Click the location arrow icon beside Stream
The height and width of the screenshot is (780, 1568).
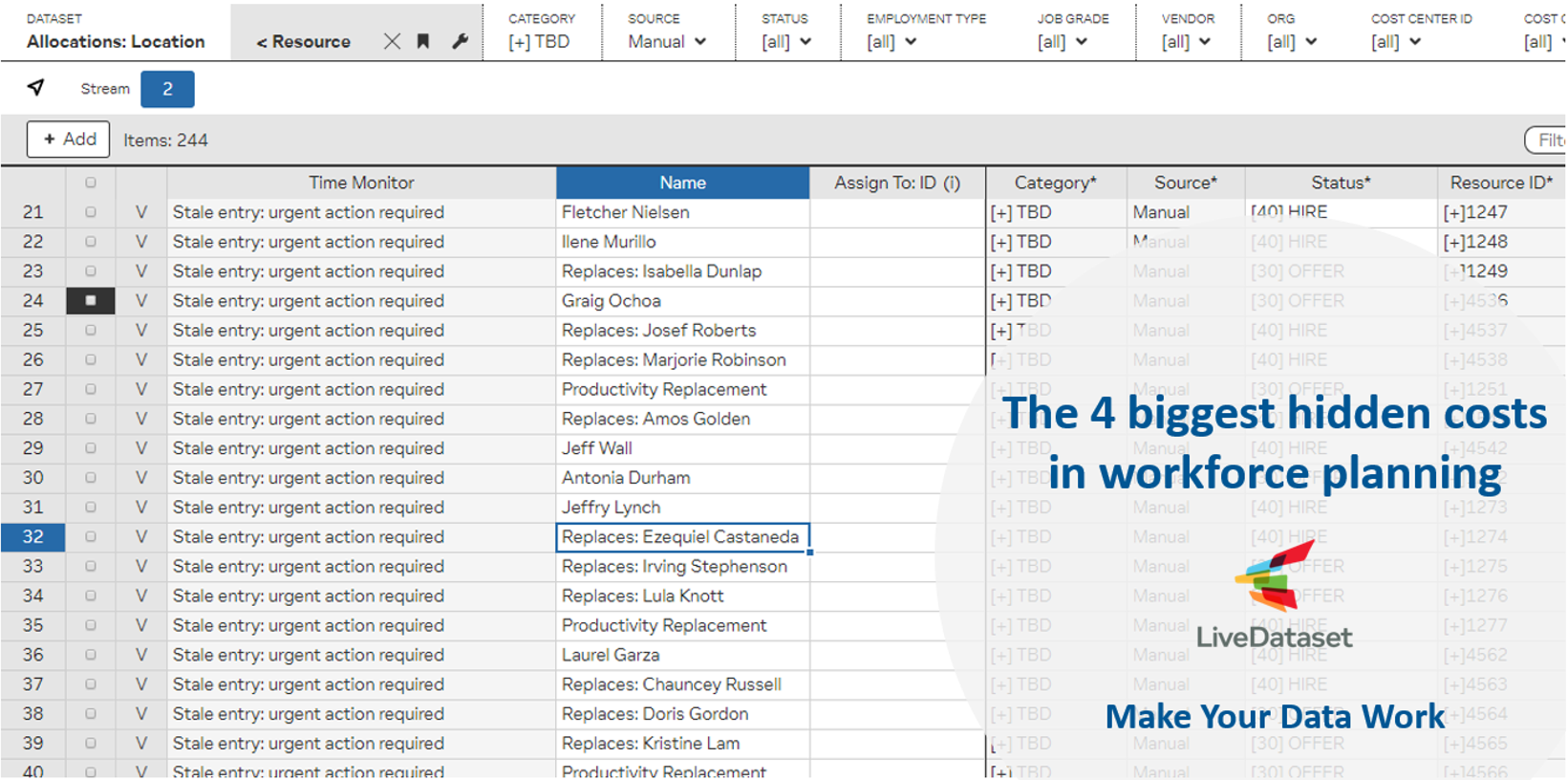click(36, 88)
